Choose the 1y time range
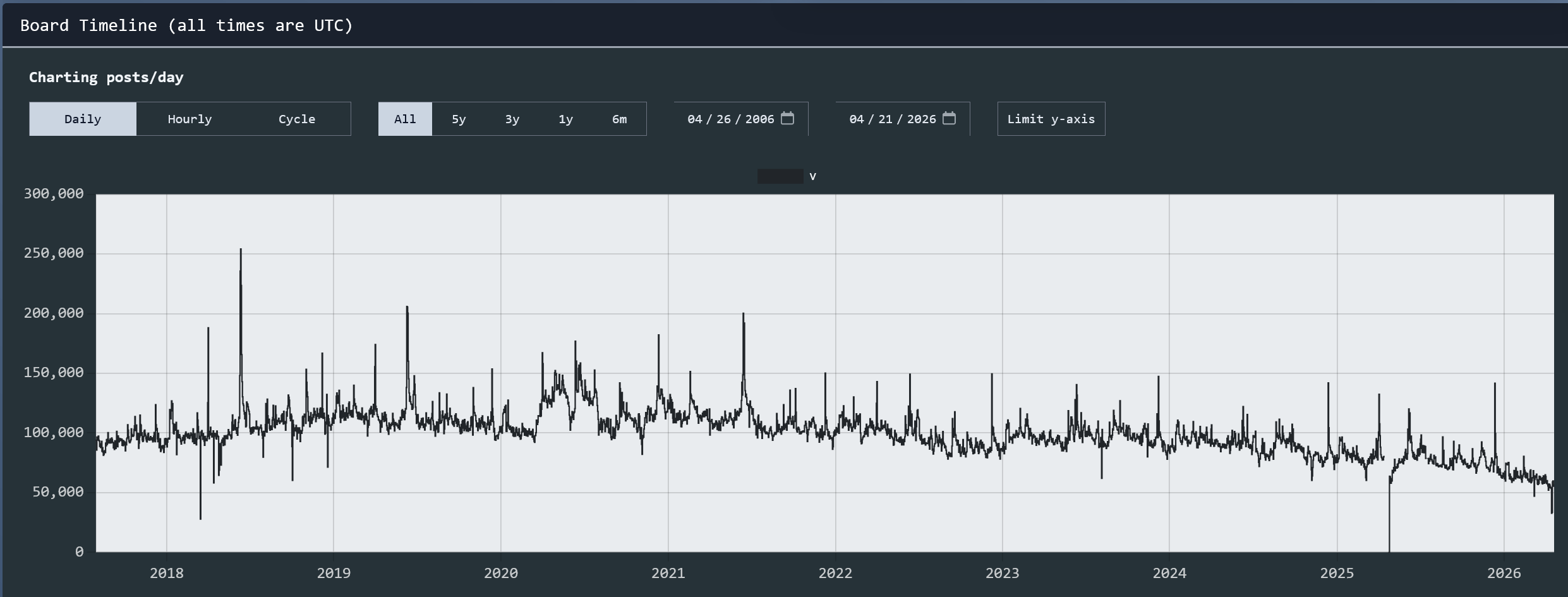The width and height of the screenshot is (1568, 597). [566, 119]
